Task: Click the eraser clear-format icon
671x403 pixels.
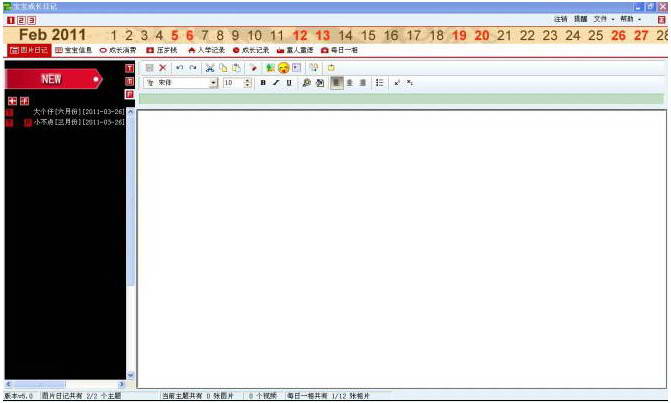Action: tap(253, 68)
